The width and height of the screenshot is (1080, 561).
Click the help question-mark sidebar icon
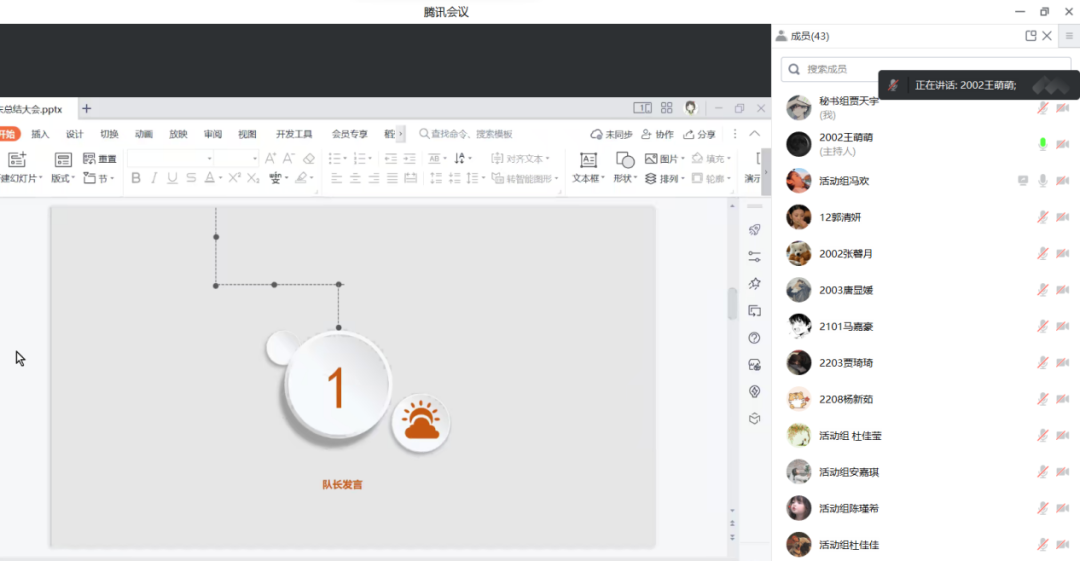[755, 338]
